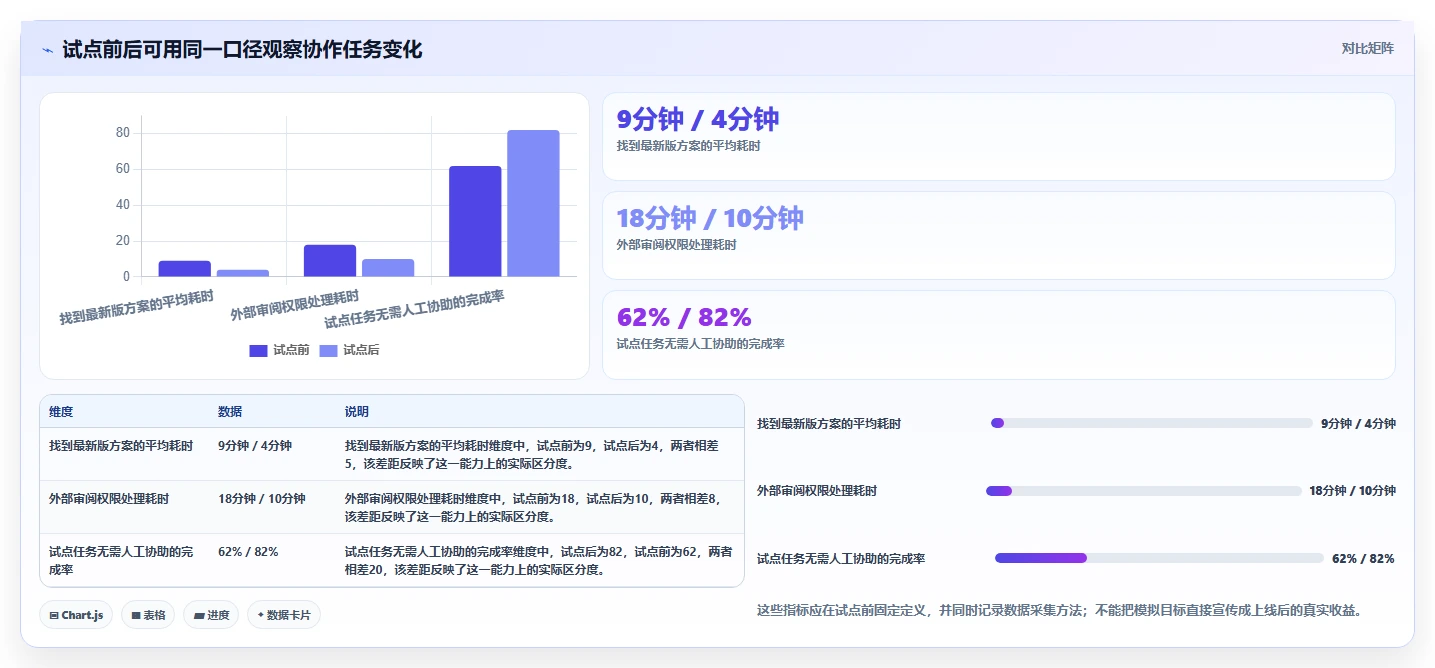Image resolution: width=1435 pixels, height=668 pixels.
Task: Click the 表格 tag chip
Action: tap(148, 615)
